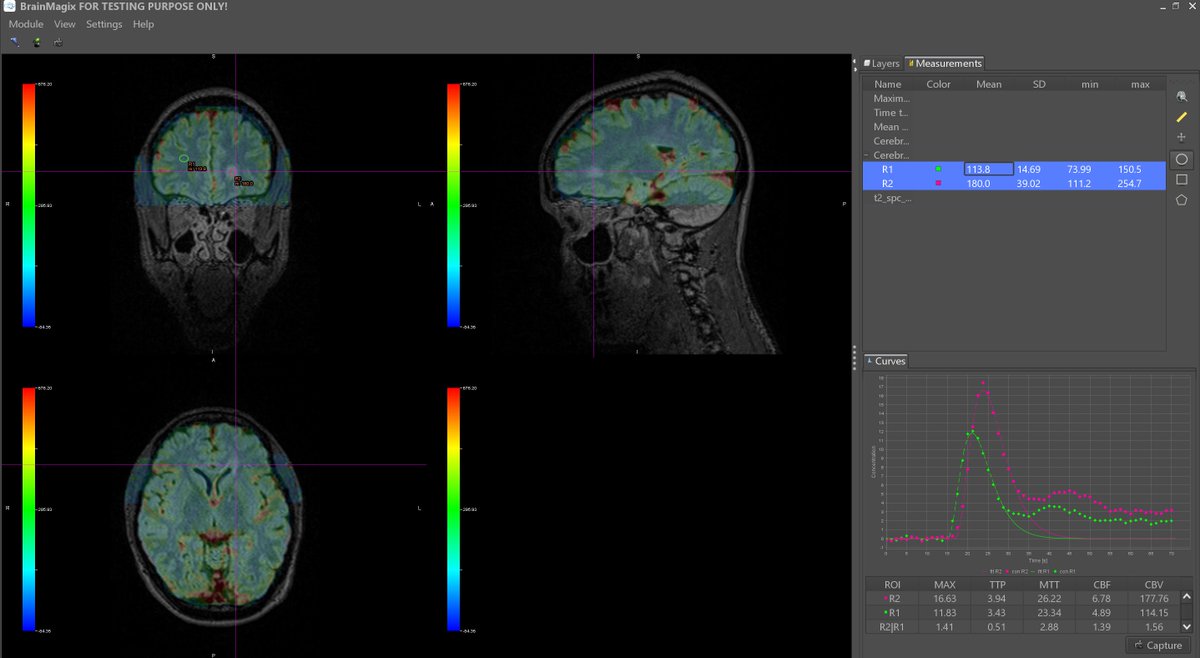Click the R2 MAX value 16.63
Screen dimensions: 1200x658
pos(944,598)
